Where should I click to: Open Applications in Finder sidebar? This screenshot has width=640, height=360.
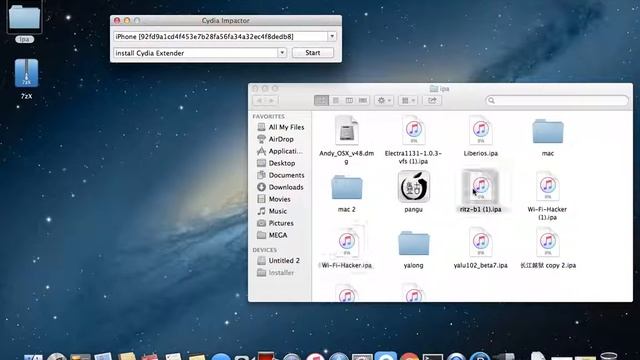coord(280,151)
